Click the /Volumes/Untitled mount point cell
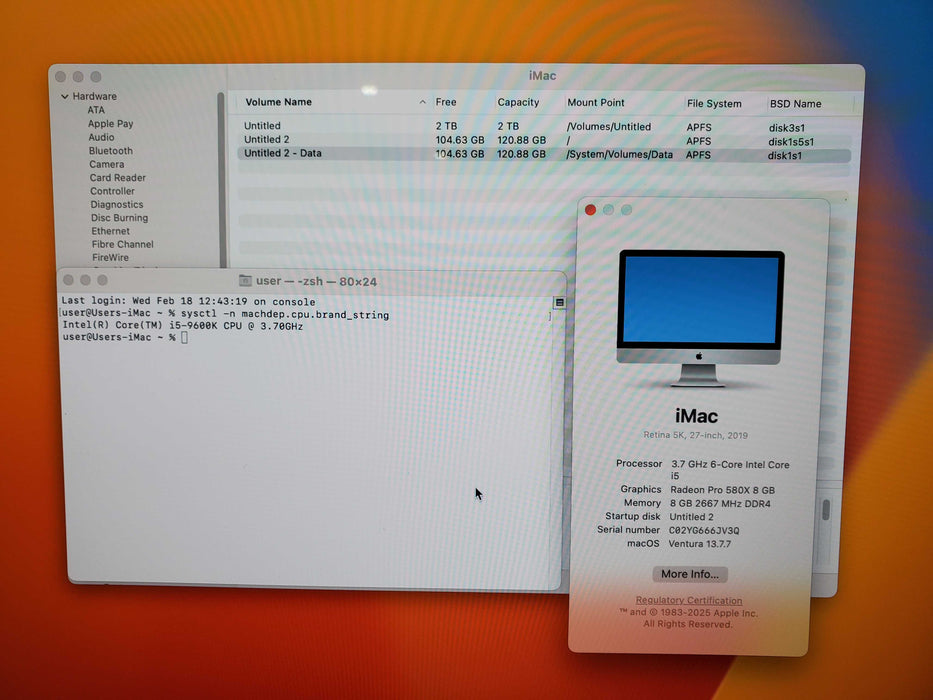 click(x=609, y=127)
